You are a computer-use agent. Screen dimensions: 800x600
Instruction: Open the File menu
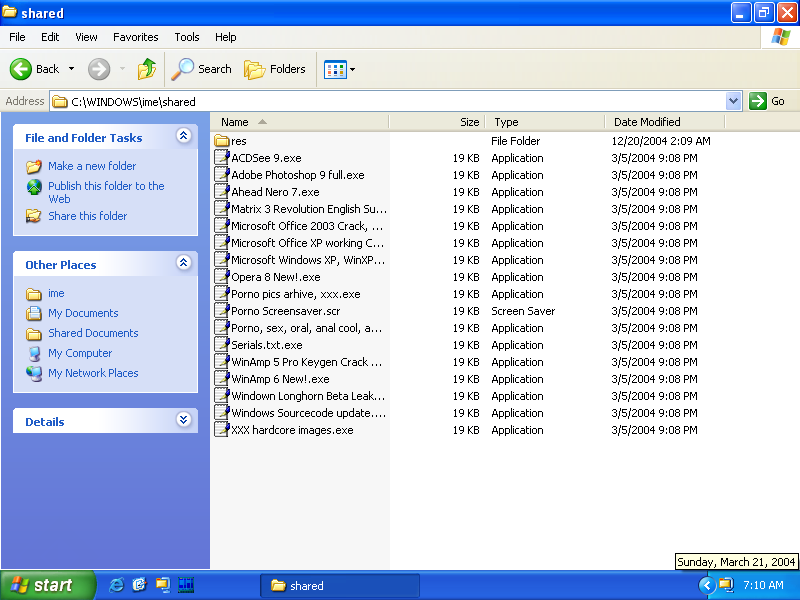(17, 37)
